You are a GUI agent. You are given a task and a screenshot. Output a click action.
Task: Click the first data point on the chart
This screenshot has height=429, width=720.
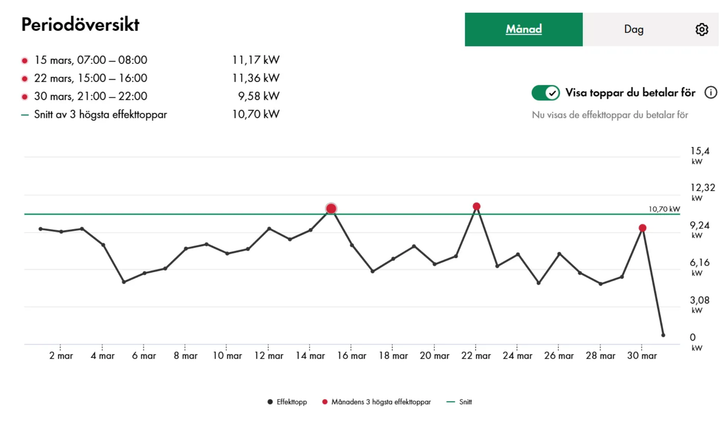[41, 229]
